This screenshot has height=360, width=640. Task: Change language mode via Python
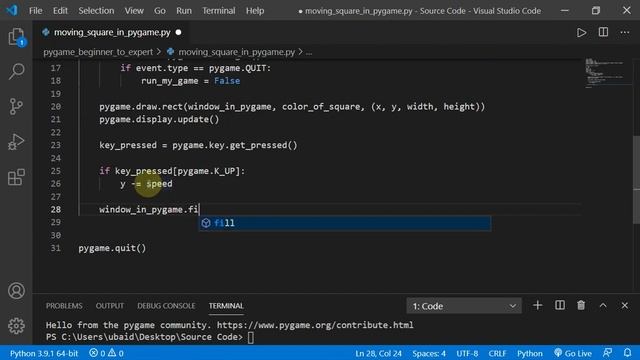[530, 353]
